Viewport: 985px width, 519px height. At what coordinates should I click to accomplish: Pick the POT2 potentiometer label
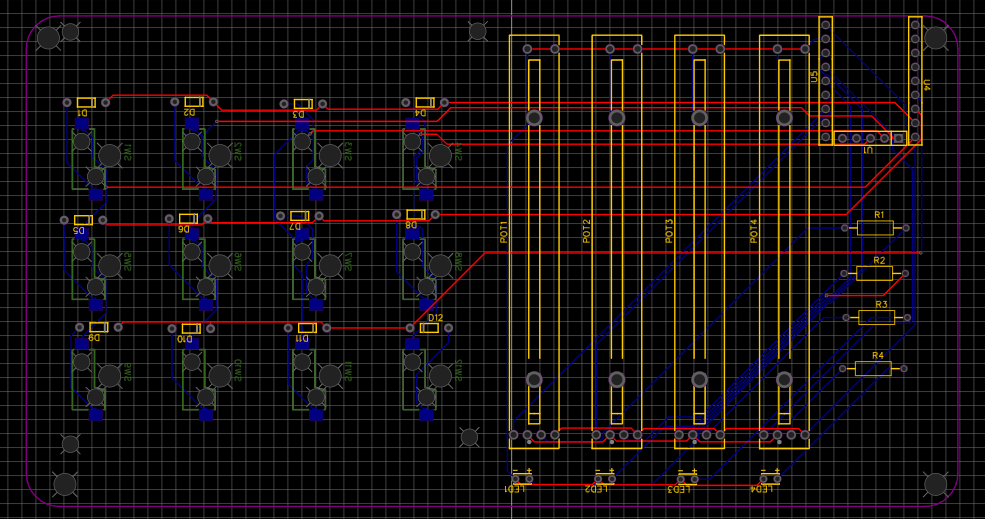pos(587,231)
